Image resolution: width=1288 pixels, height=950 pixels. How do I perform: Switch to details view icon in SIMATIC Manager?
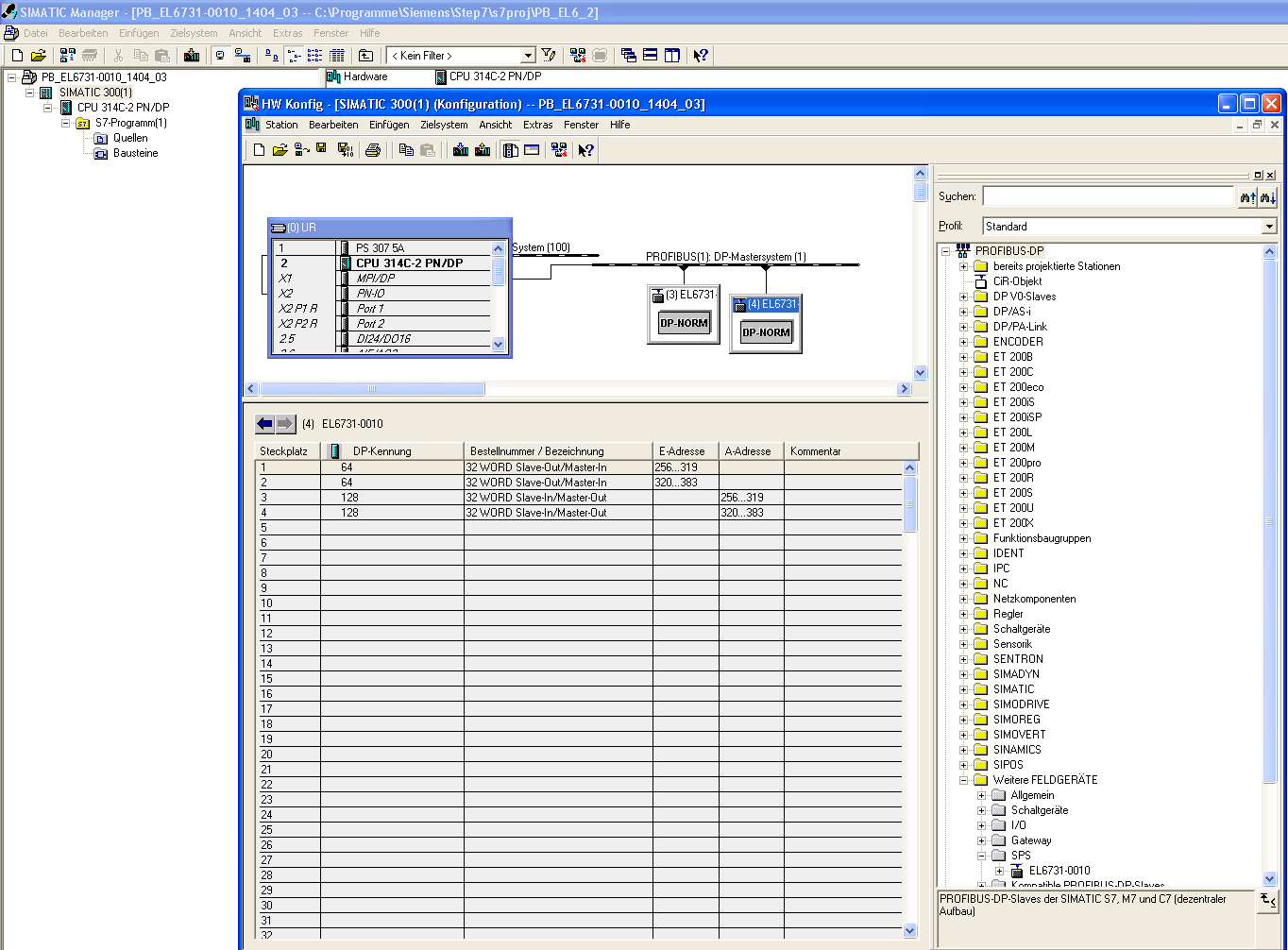pos(337,56)
